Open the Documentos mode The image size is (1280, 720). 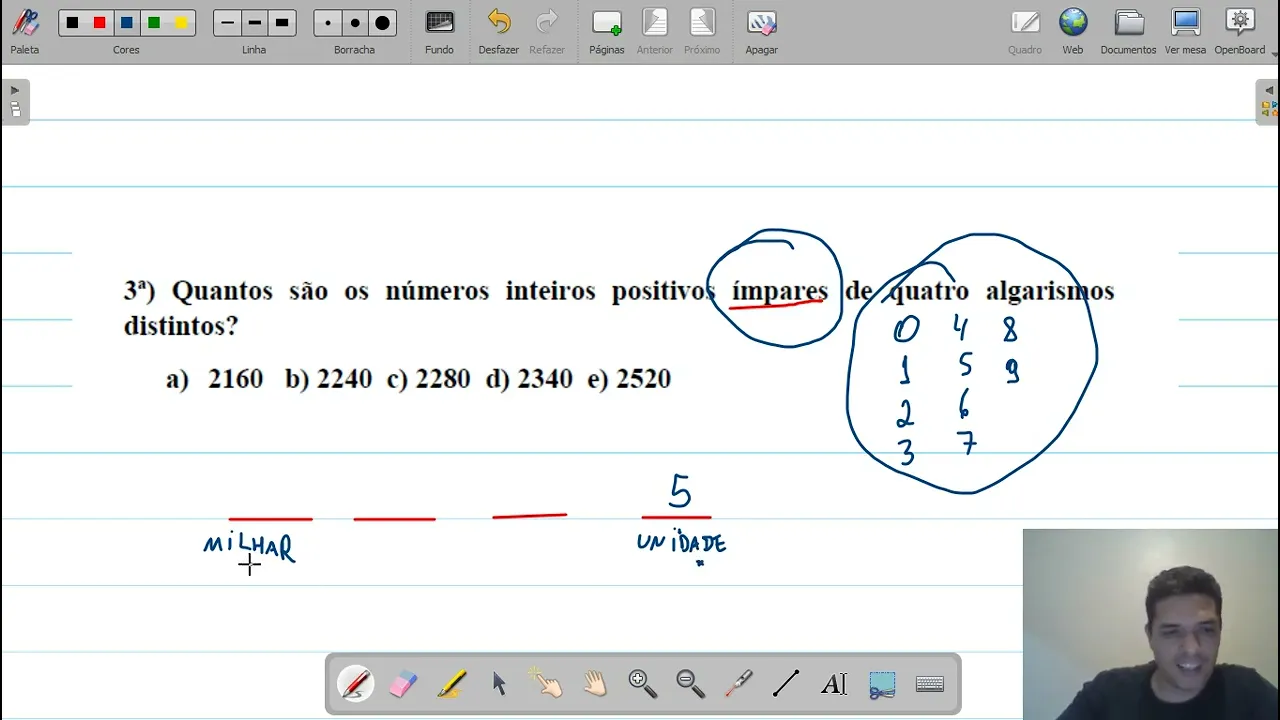point(1128,31)
